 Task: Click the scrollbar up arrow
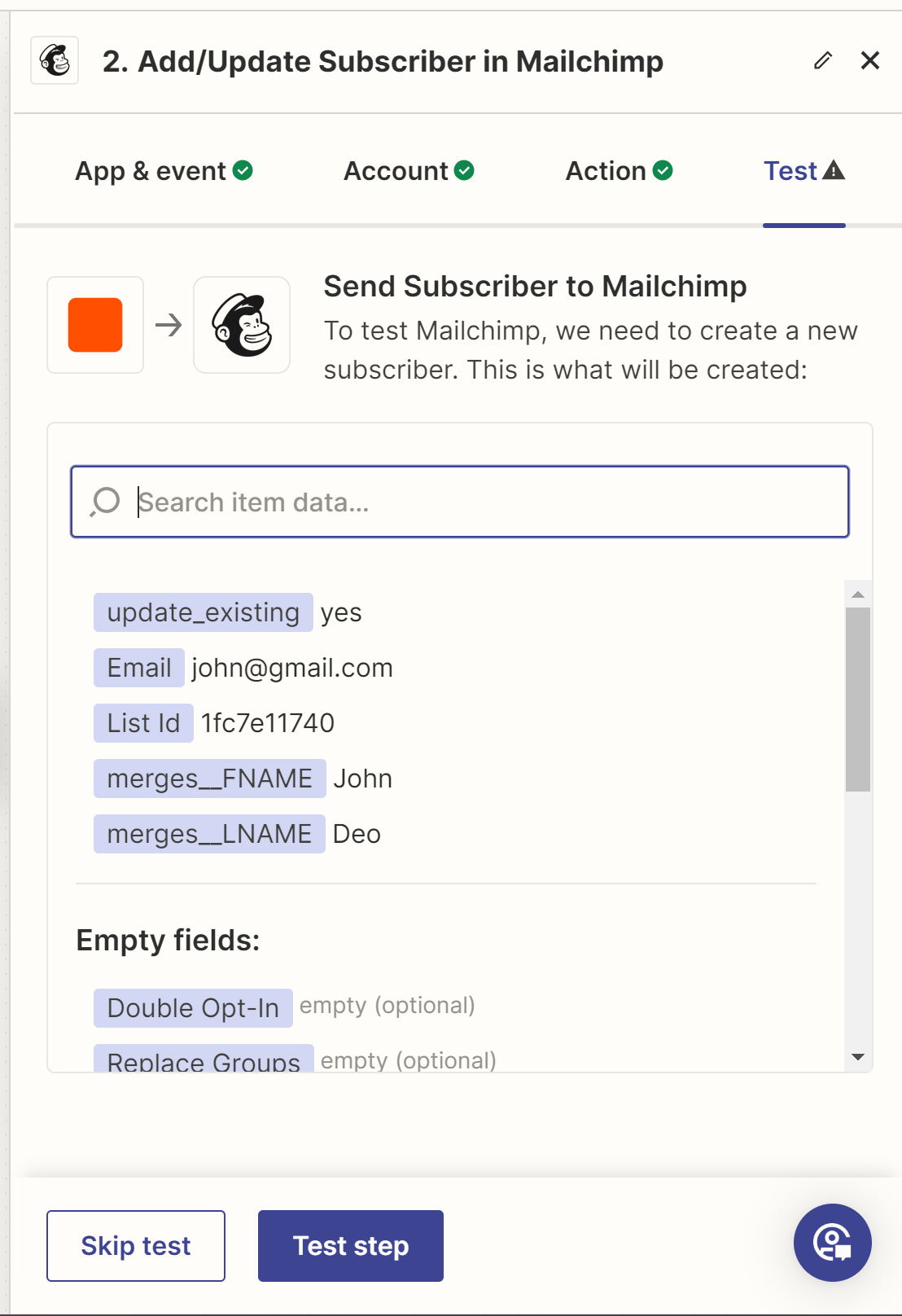click(858, 594)
